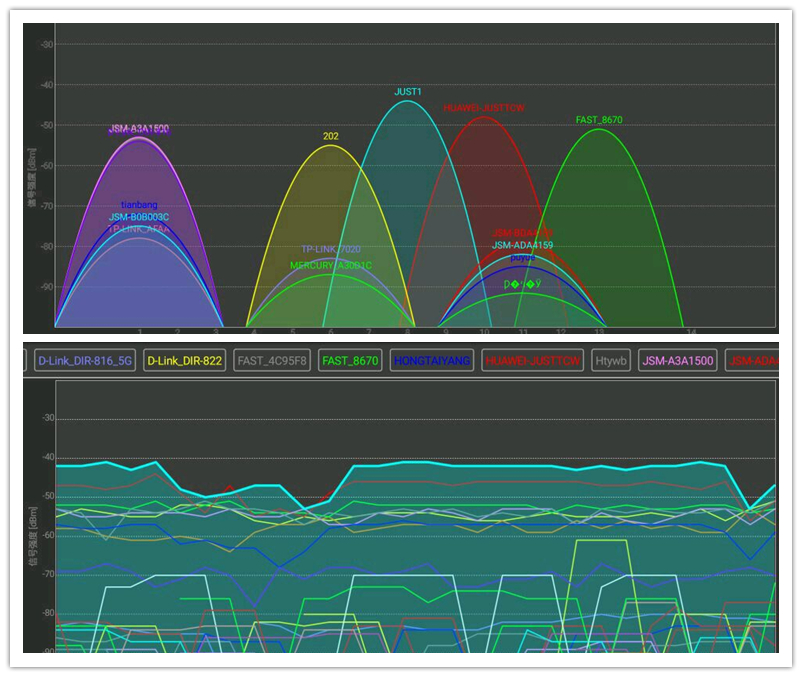Select the MERCURY_A3001C network label
The height and width of the screenshot is (677, 802).
[x=331, y=265]
